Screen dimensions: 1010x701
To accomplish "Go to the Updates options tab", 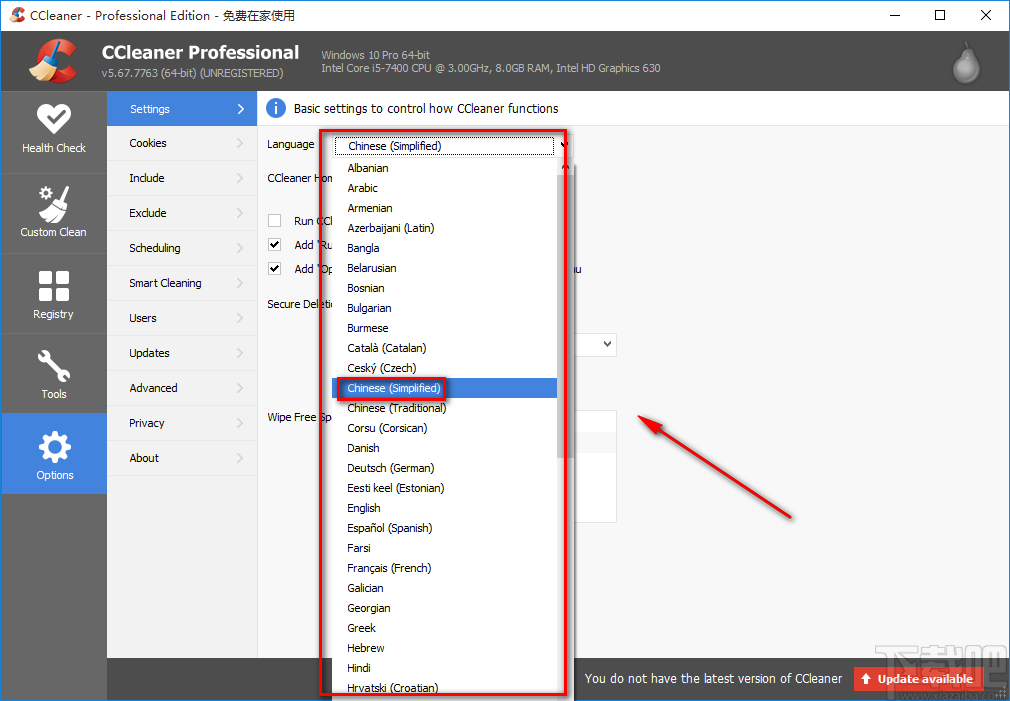I will coord(182,353).
